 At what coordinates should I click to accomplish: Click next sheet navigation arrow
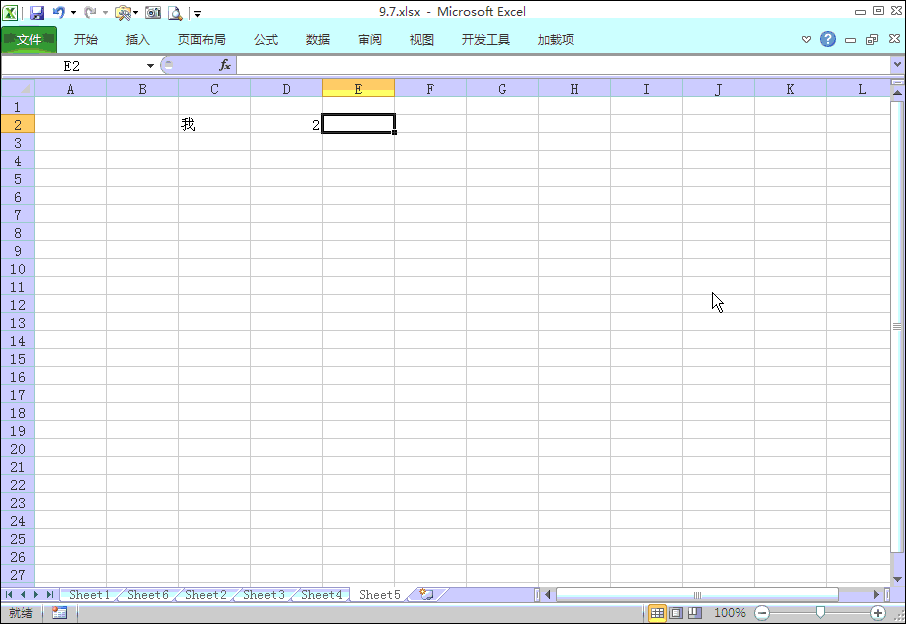tap(36, 595)
